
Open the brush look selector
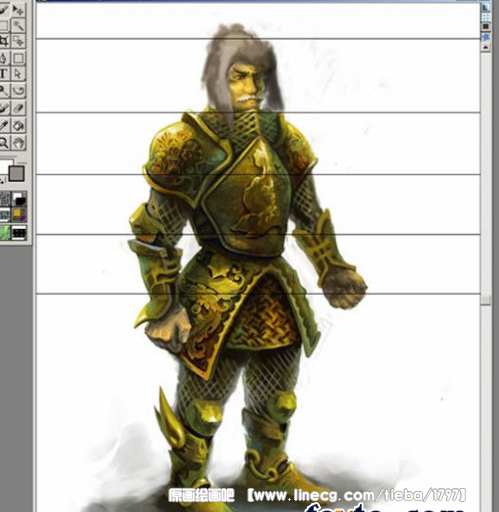coord(19,232)
